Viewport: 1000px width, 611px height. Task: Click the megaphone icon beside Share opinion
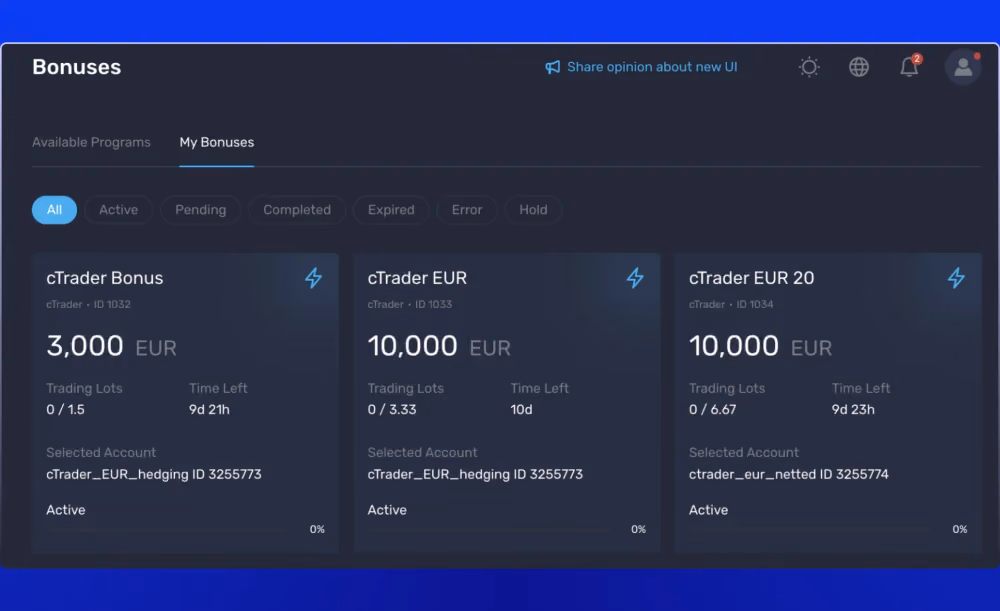point(552,67)
